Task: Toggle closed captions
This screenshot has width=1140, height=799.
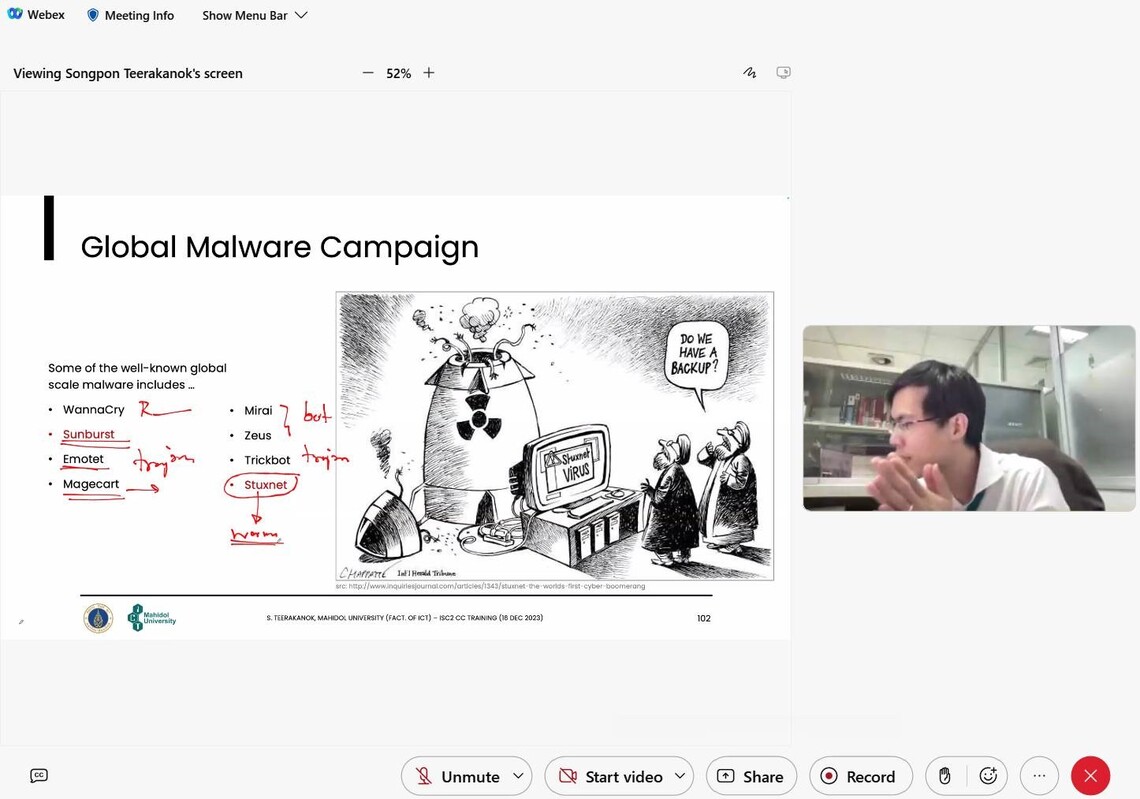Action: 39,775
